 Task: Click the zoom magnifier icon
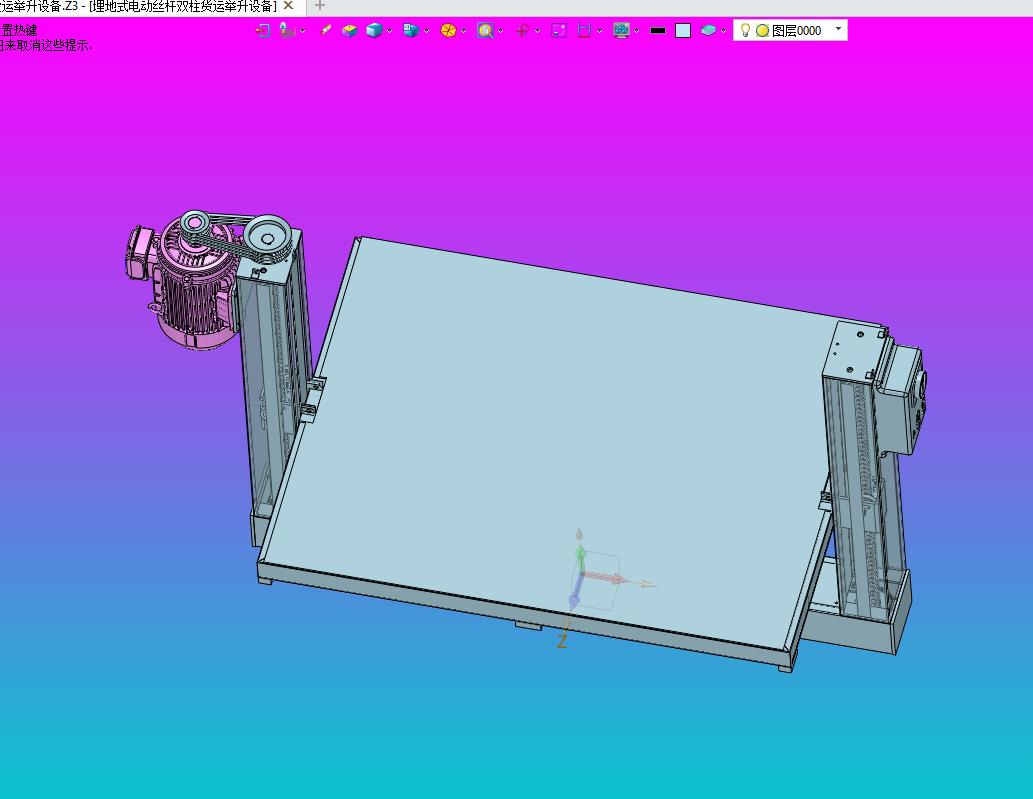coord(486,30)
